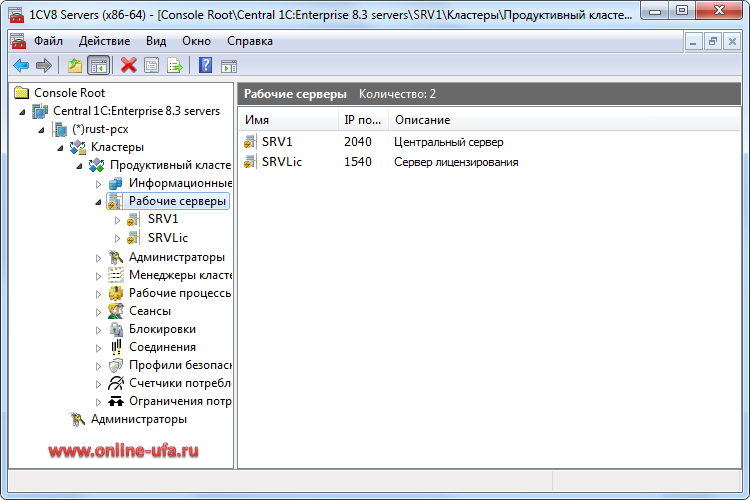The height and width of the screenshot is (500, 750).
Task: Click the Менеджеры кластера icon
Action: point(116,275)
